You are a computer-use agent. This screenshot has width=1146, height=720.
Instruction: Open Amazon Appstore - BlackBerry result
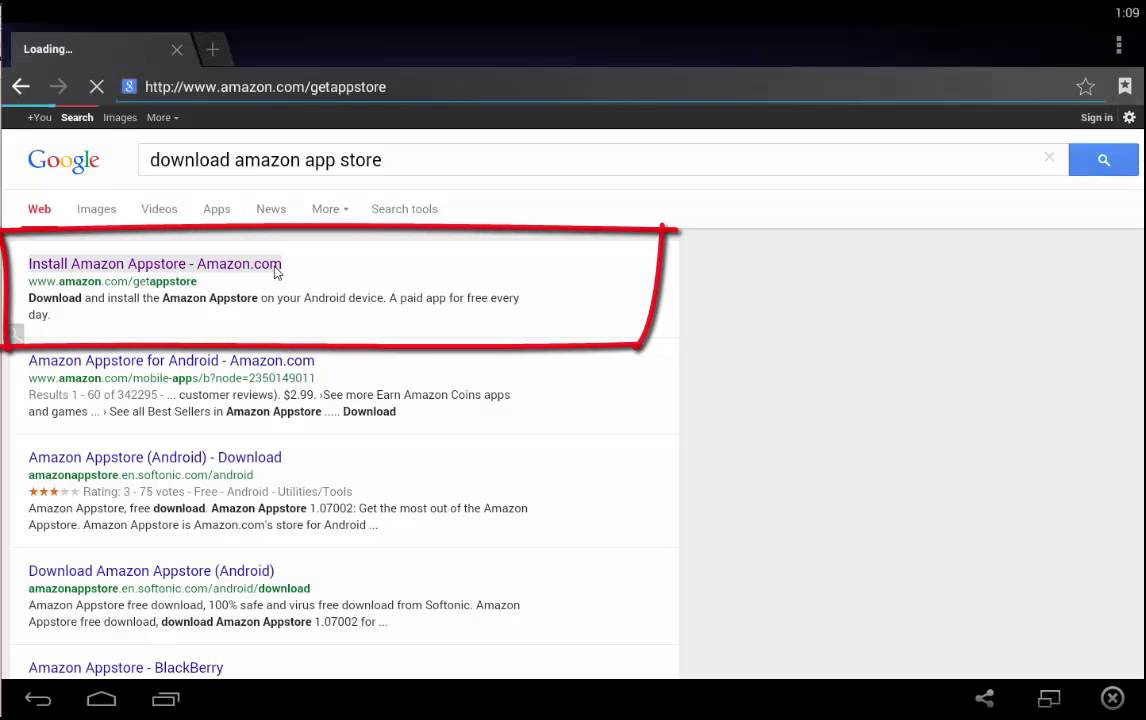(x=126, y=667)
